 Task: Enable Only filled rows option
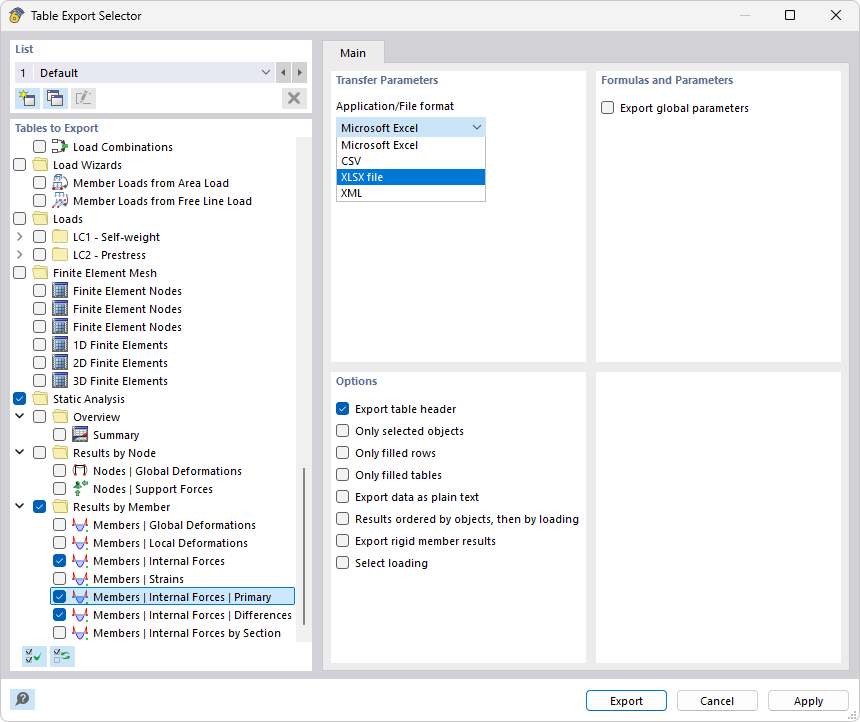[342, 452]
